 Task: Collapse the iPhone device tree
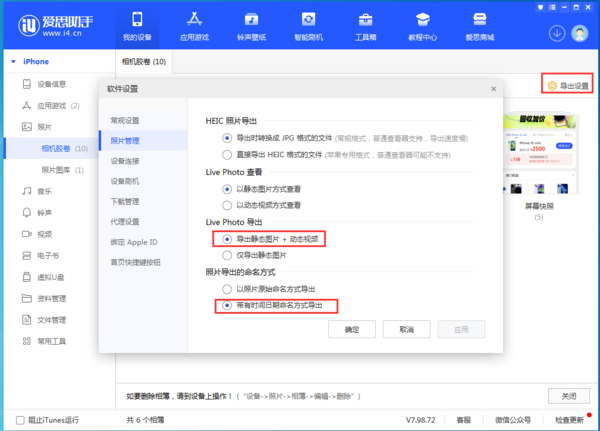(x=14, y=62)
